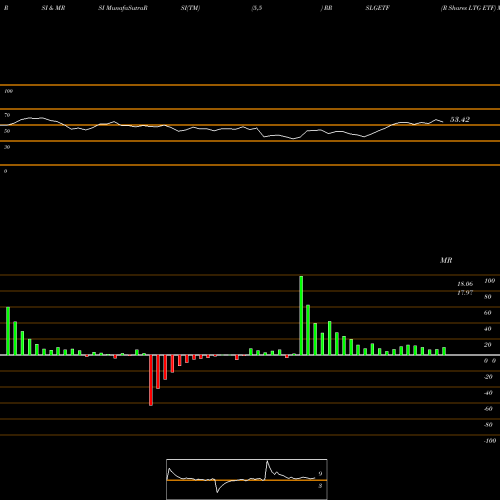Click the longest red histogram bar
This screenshot has height=500, width=500.
151,380
